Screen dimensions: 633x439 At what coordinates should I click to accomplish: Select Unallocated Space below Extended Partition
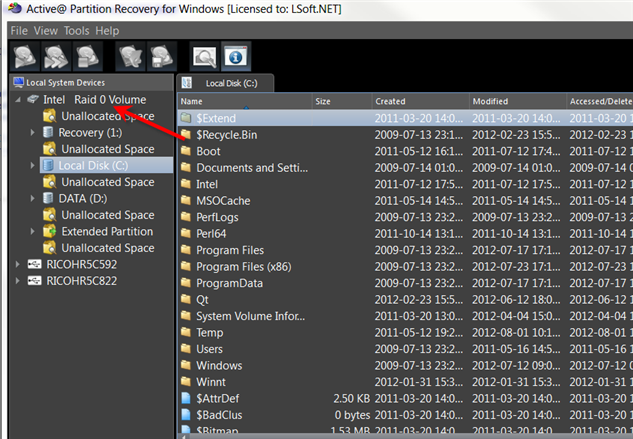click(x=108, y=248)
